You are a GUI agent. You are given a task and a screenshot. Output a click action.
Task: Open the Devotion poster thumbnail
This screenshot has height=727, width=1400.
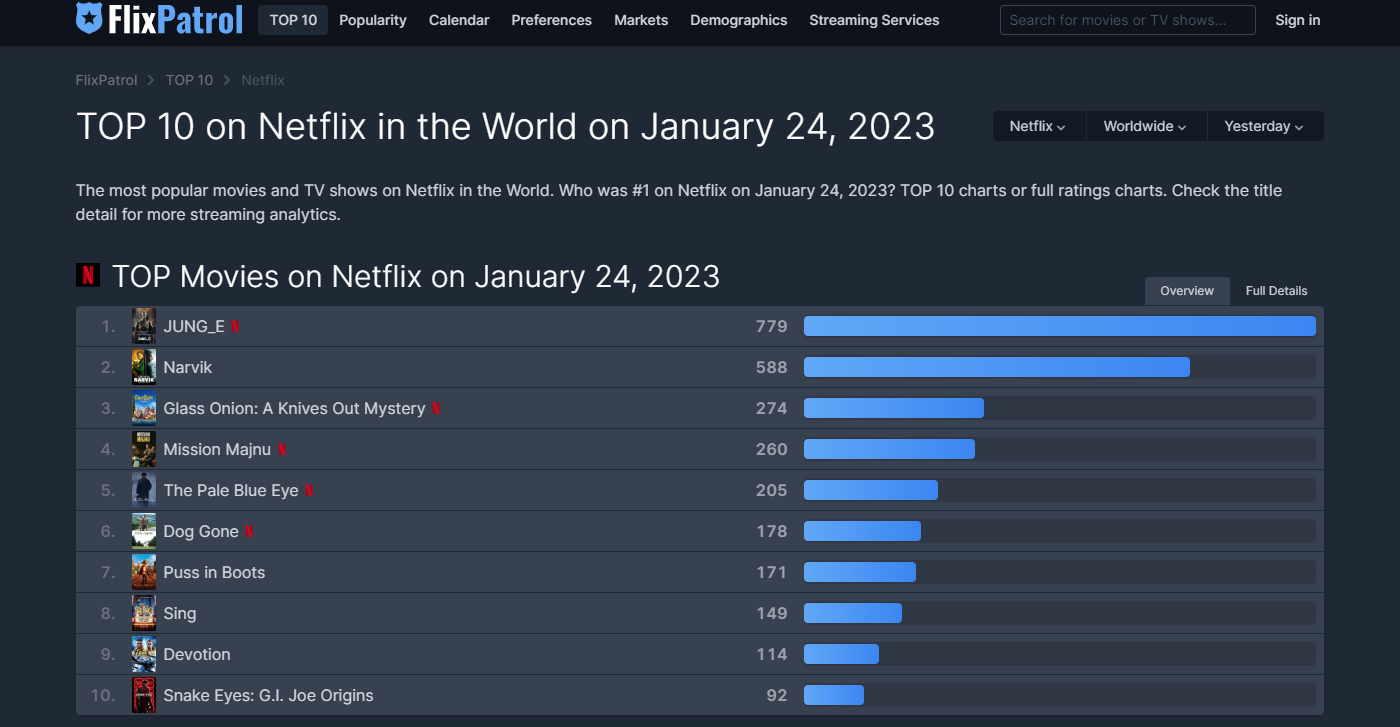(x=144, y=654)
